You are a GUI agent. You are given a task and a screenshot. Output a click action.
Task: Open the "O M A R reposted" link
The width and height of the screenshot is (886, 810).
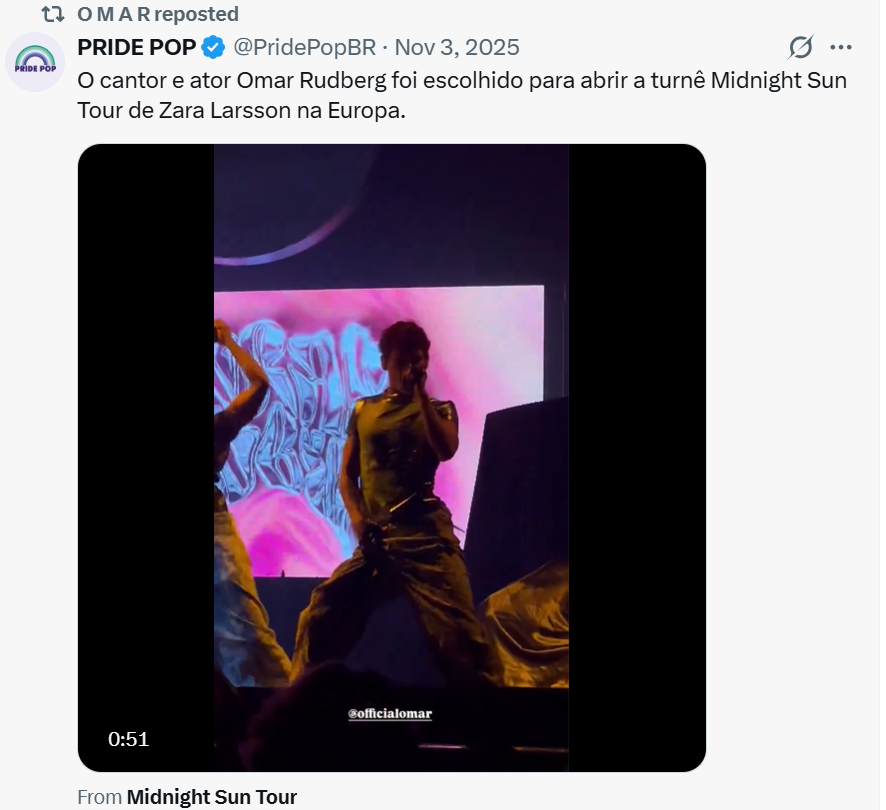pos(158,14)
